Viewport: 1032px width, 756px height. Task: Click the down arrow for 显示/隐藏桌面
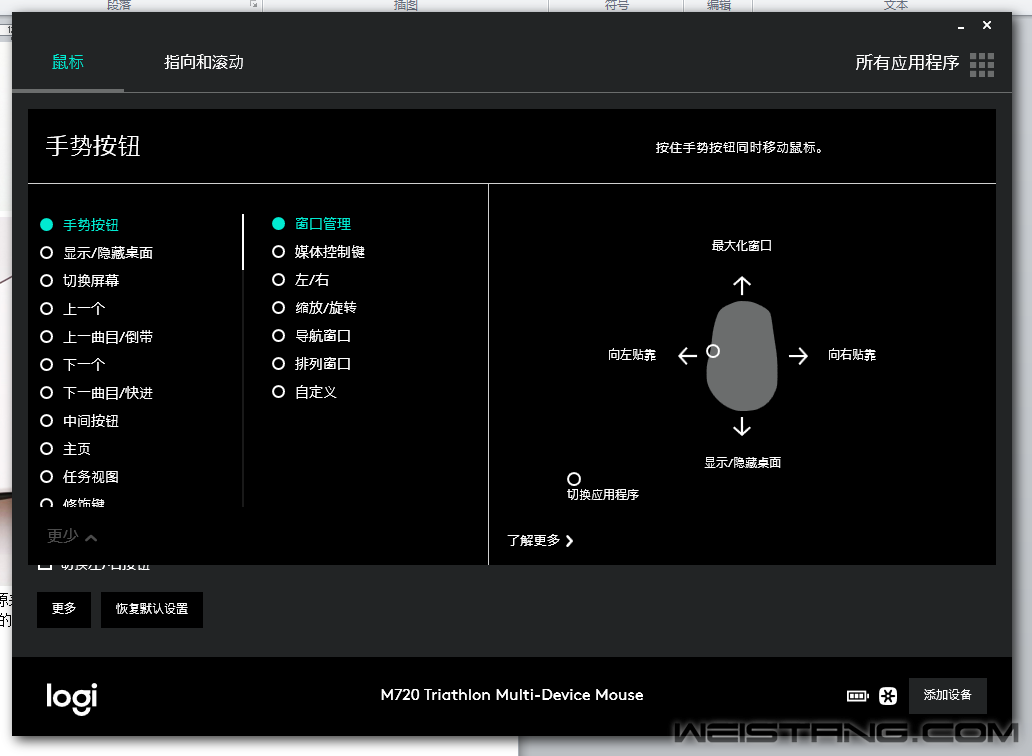pyautogui.click(x=742, y=426)
